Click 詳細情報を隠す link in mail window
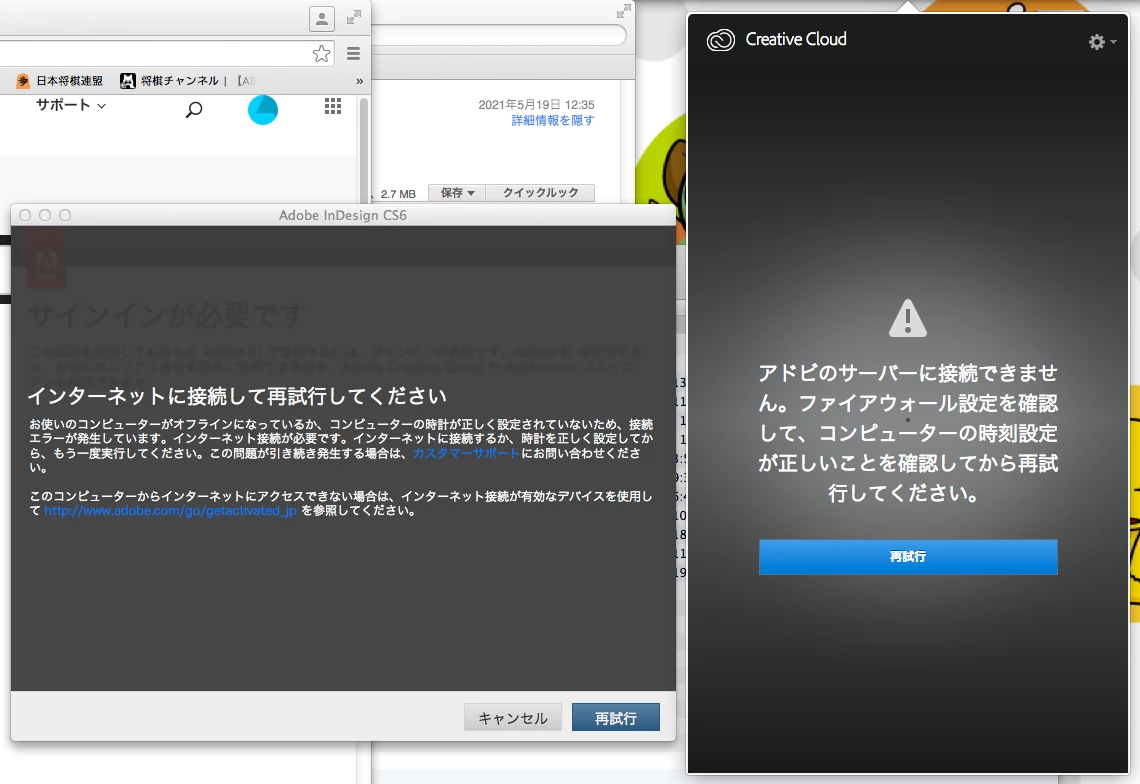The image size is (1140, 784). 553,120
